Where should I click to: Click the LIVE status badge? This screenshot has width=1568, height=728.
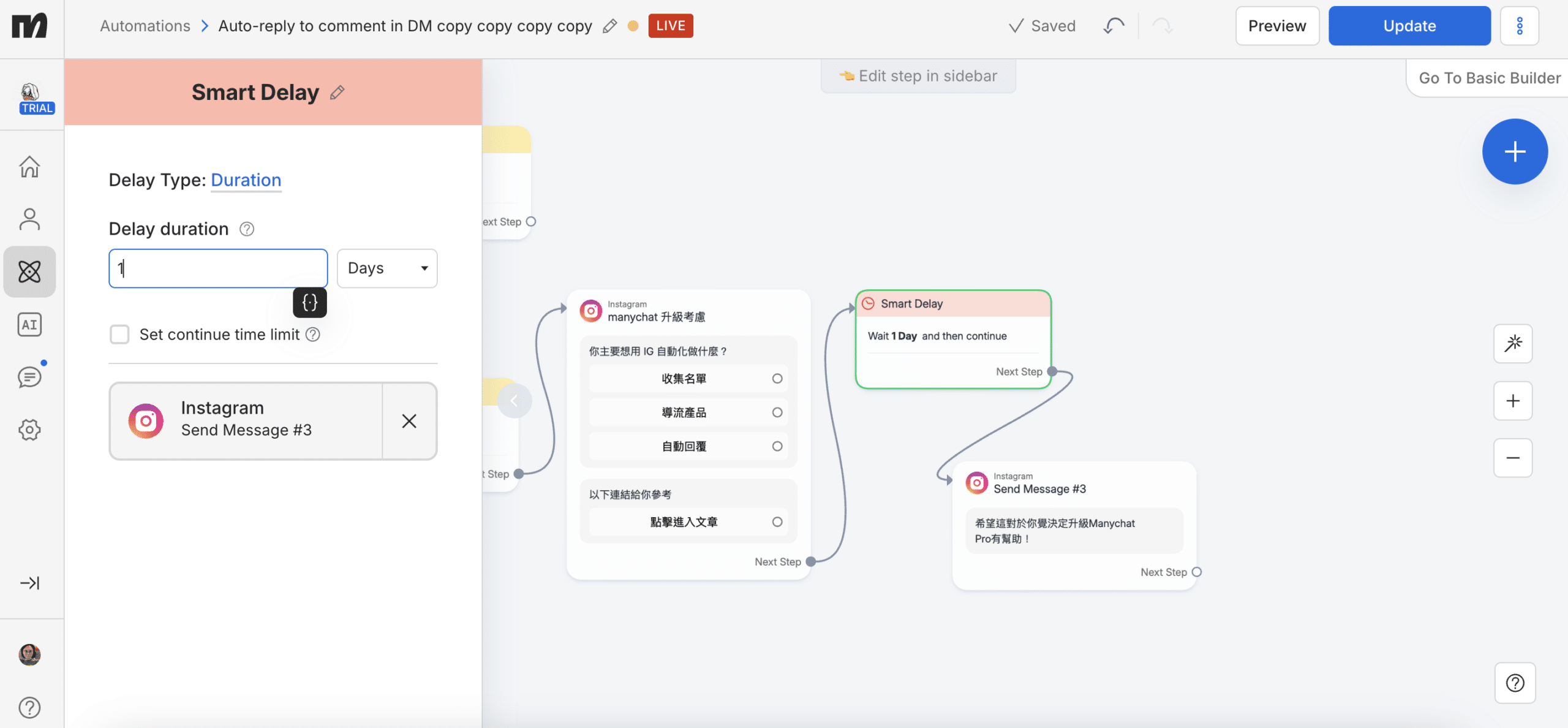tap(671, 26)
